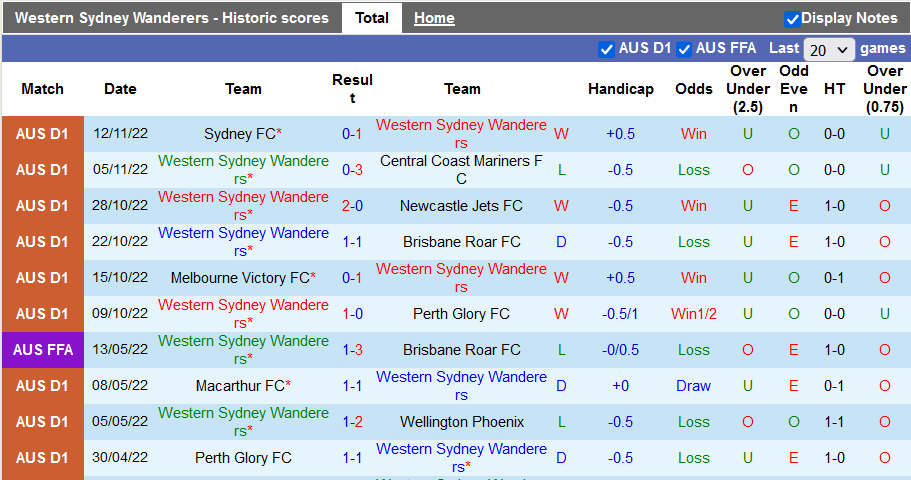Open the Last 20 games dropdown
The image size is (911, 480).
(829, 49)
